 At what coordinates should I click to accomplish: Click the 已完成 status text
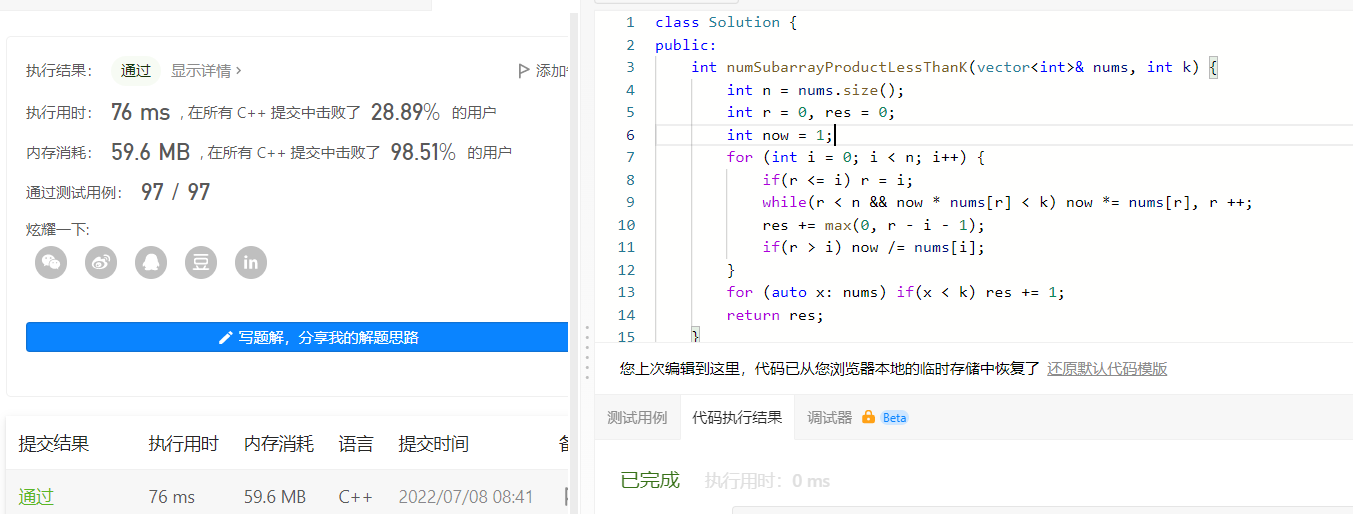coord(650,481)
